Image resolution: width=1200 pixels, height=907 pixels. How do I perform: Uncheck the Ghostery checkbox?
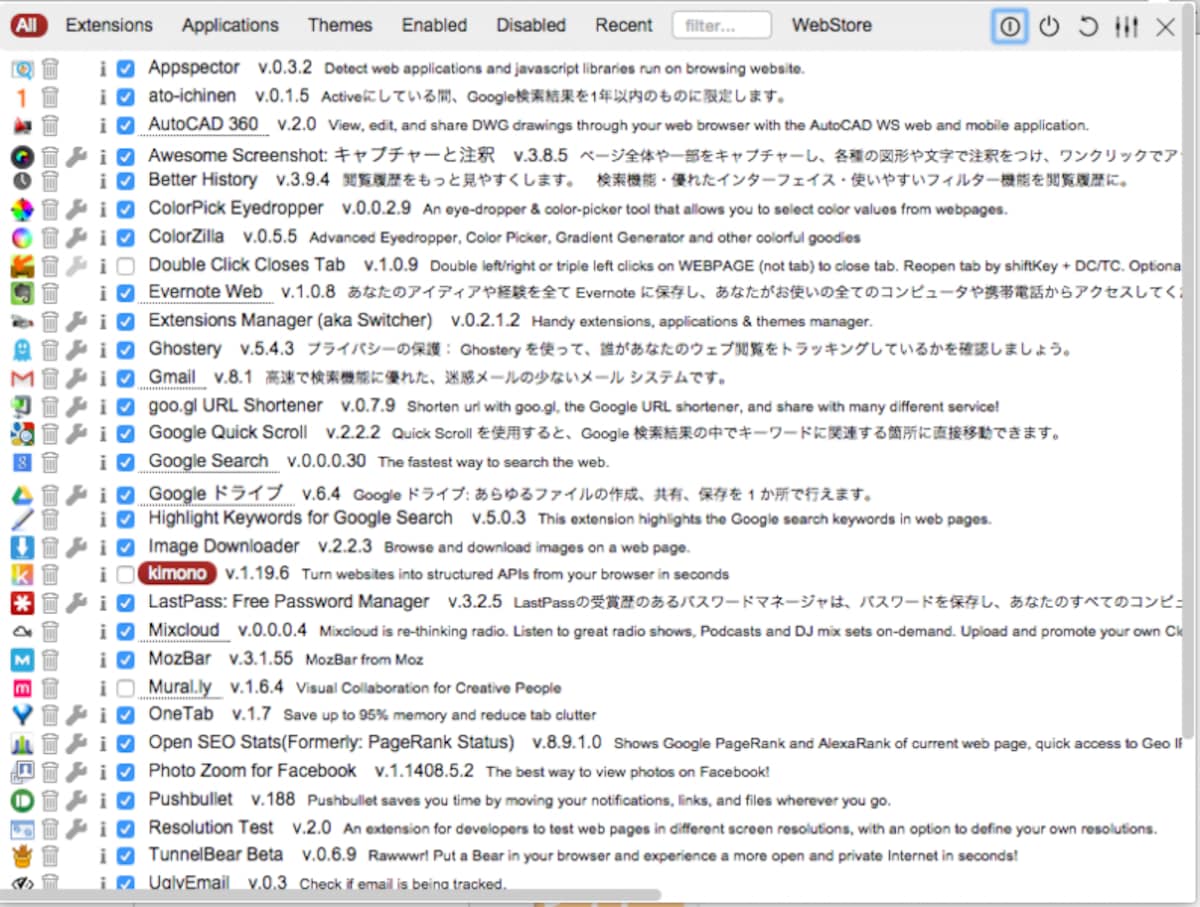point(125,350)
